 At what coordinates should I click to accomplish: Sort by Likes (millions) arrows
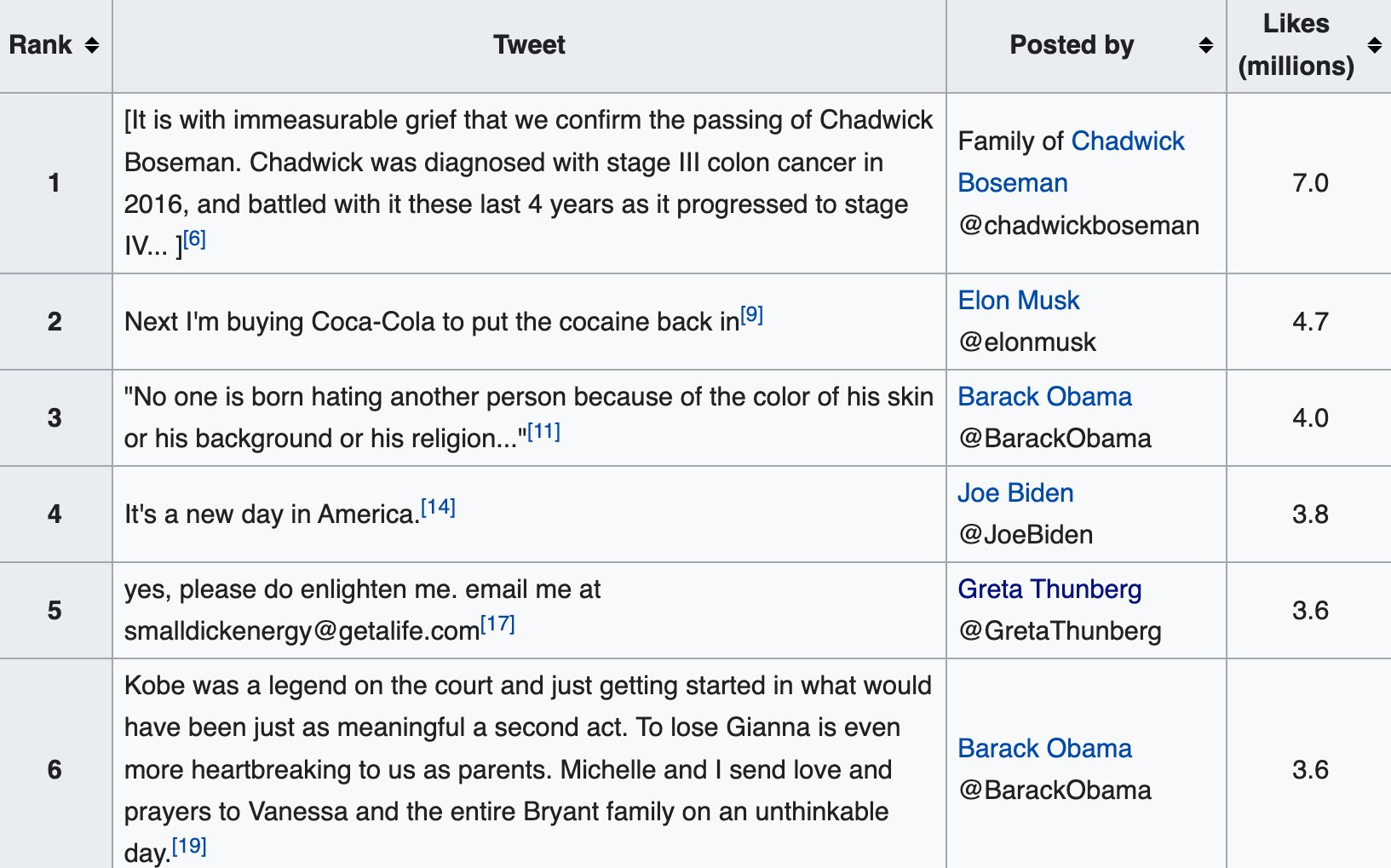pyautogui.click(x=1374, y=45)
